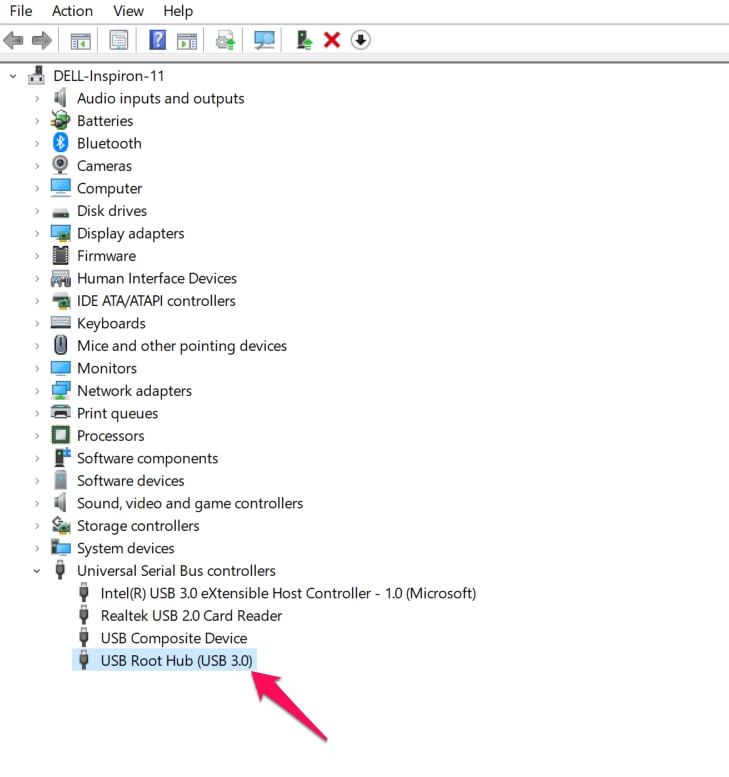Expand IDE ATA/ATAPI controllers chevron
Screen dimensions: 729x777
pos(37,301)
